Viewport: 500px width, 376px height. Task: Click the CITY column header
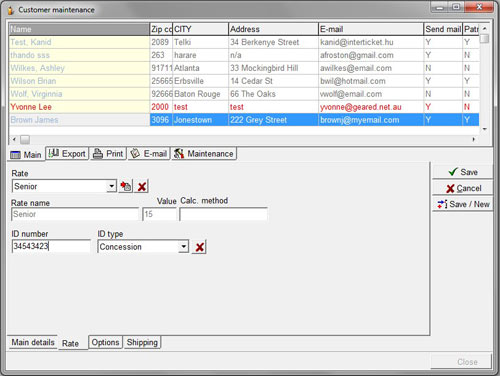click(201, 29)
